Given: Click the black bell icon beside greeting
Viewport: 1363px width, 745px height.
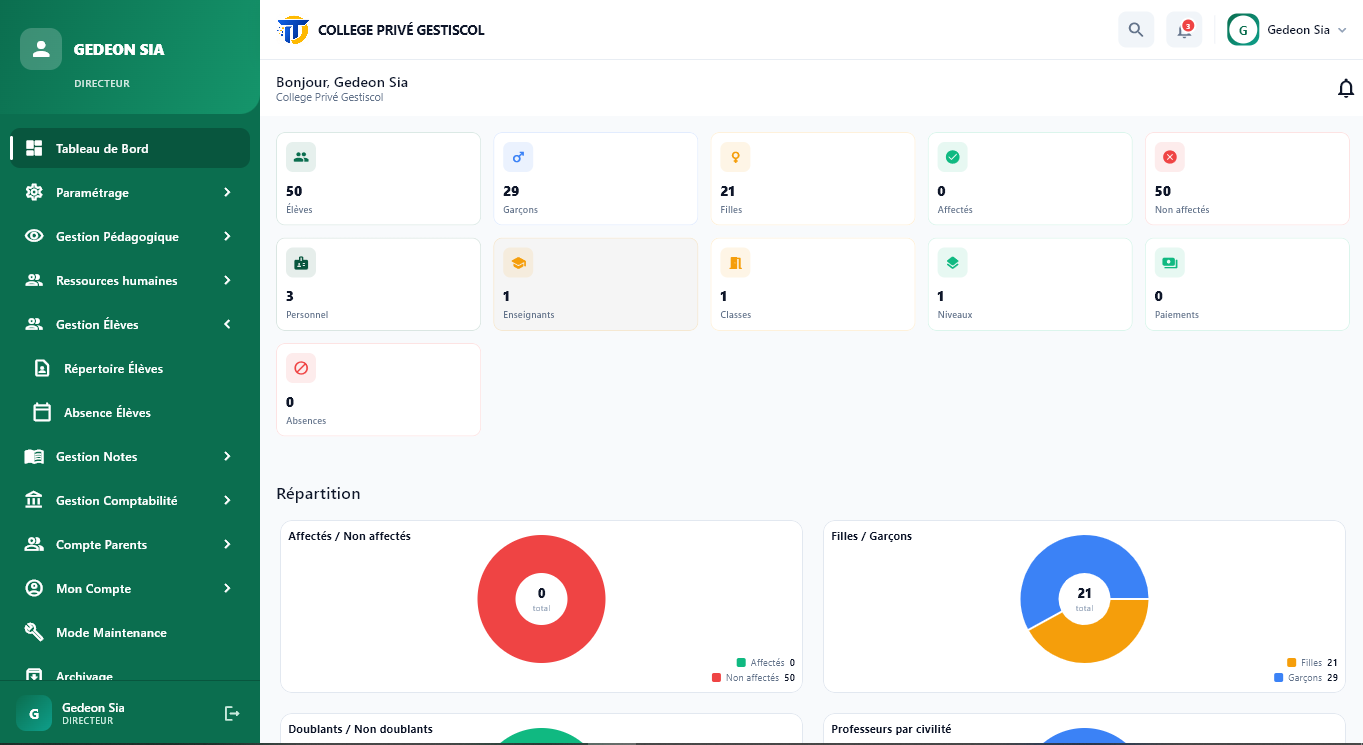Looking at the screenshot, I should click(1346, 89).
